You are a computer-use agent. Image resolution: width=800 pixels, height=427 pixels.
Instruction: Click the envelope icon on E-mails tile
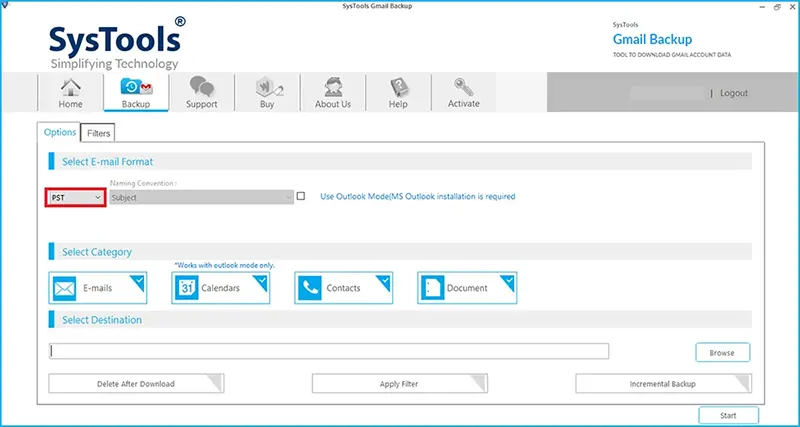tap(64, 289)
